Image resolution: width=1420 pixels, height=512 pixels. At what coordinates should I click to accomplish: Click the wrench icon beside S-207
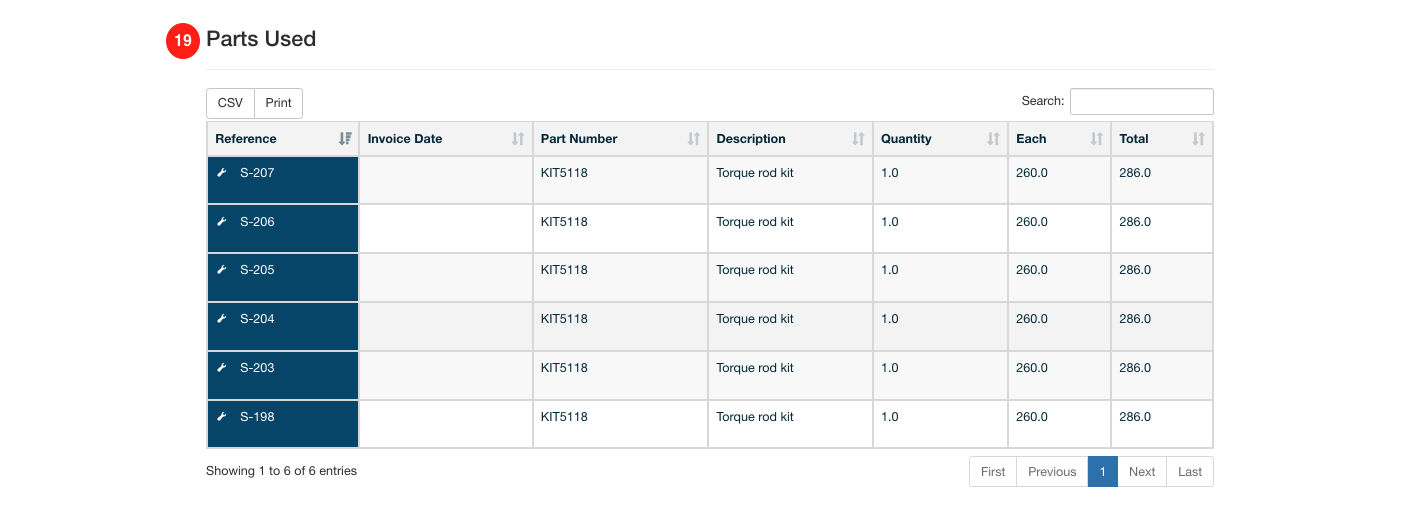pos(222,173)
